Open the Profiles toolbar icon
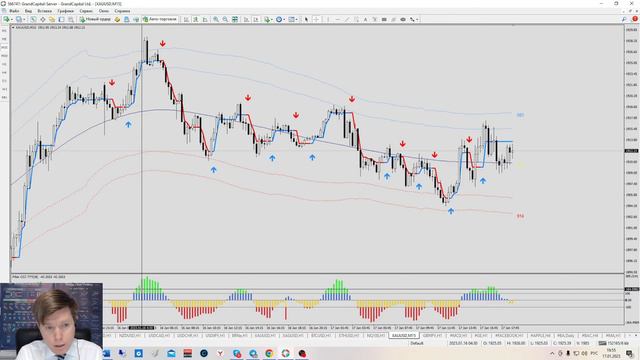The height and width of the screenshot is (360, 640). 18,19
